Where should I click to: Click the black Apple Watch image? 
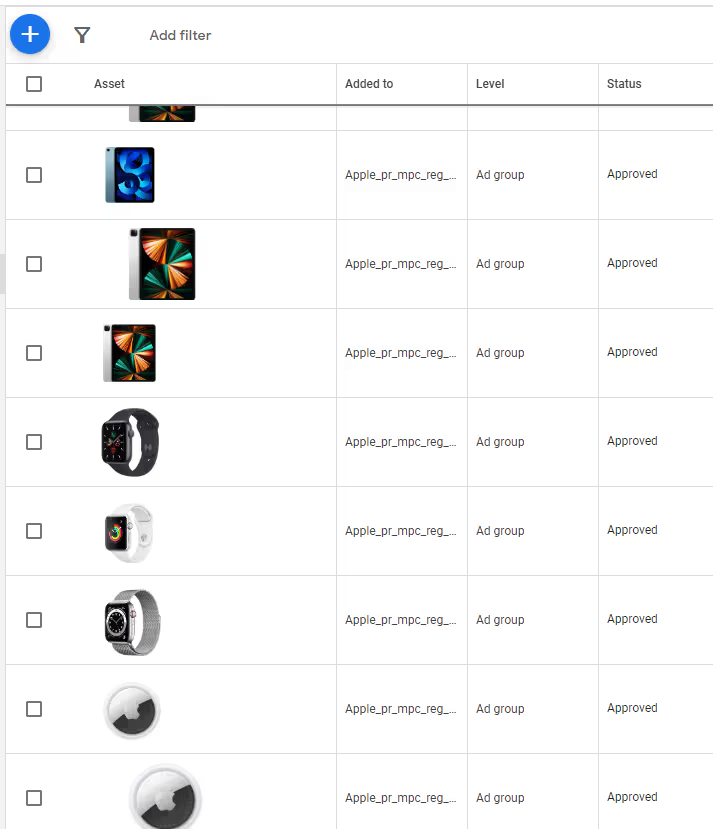coord(130,442)
